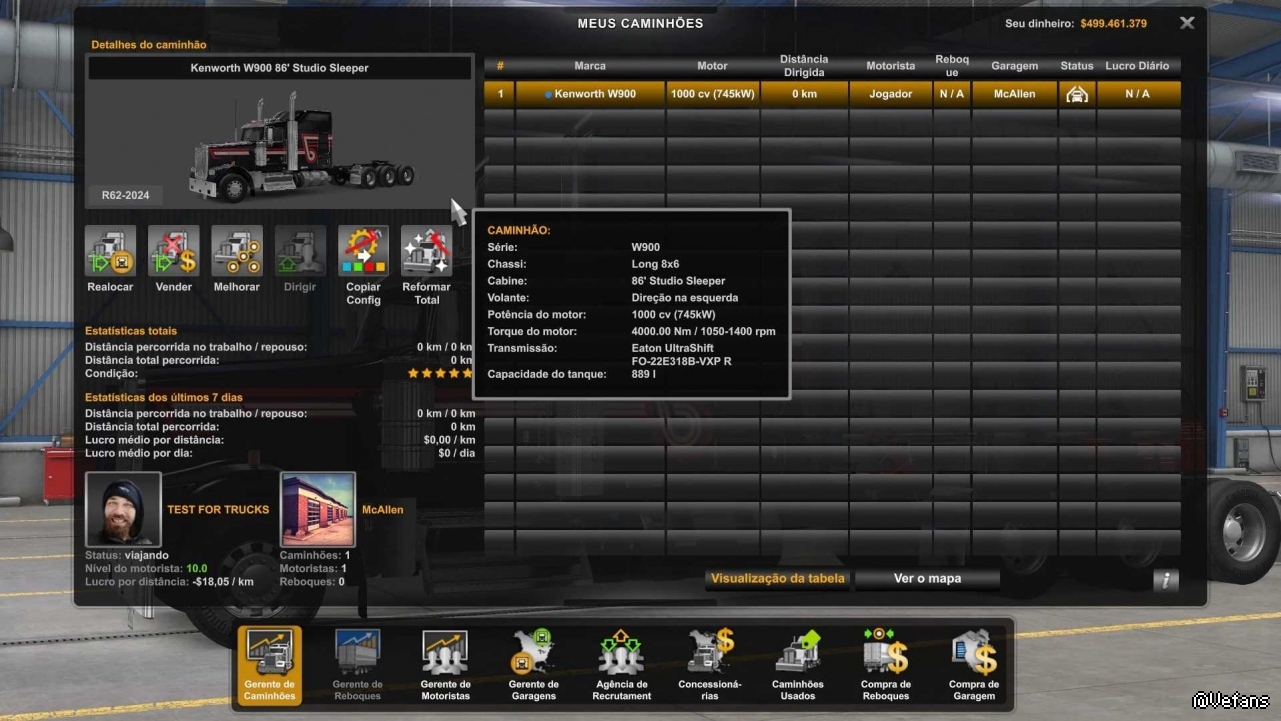Open Gerente de Caminhões in bottom bar
1281x721 pixels.
tap(270, 665)
